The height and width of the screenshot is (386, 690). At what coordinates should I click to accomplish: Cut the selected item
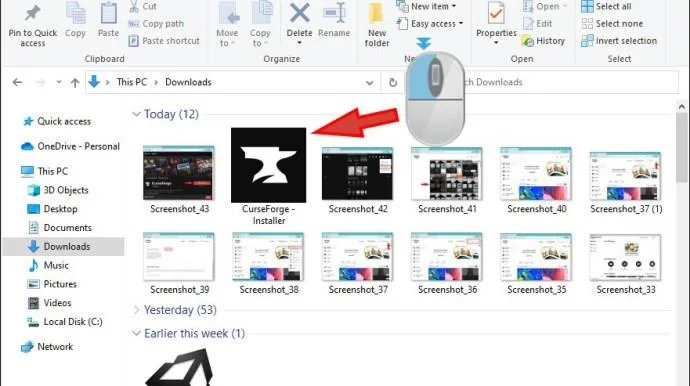[x=143, y=6]
